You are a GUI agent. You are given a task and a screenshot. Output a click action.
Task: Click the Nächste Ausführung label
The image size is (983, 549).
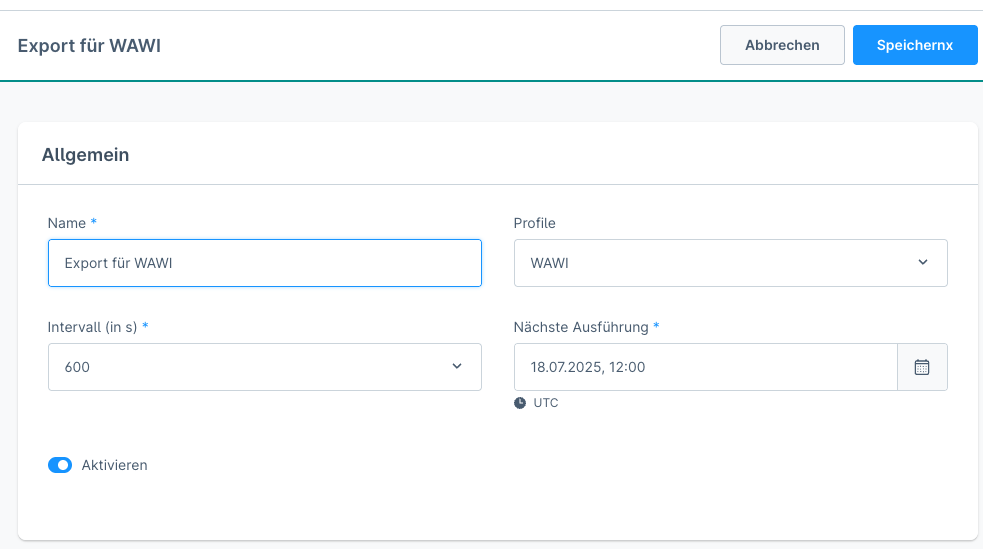click(581, 327)
